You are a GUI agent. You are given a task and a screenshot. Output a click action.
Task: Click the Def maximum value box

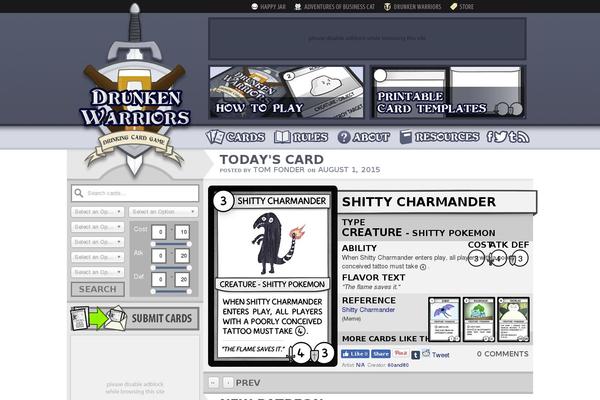[183, 279]
